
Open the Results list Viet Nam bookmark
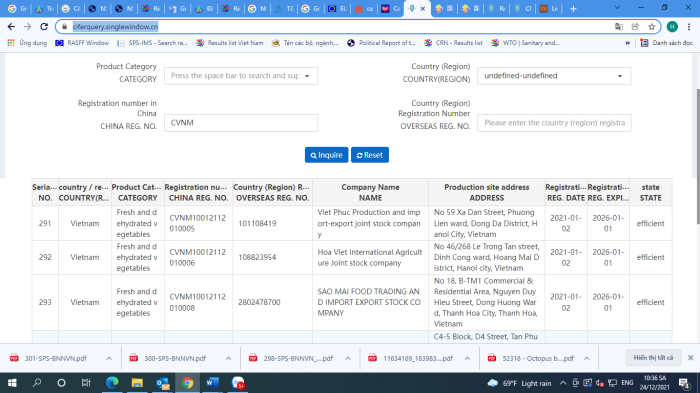point(229,43)
